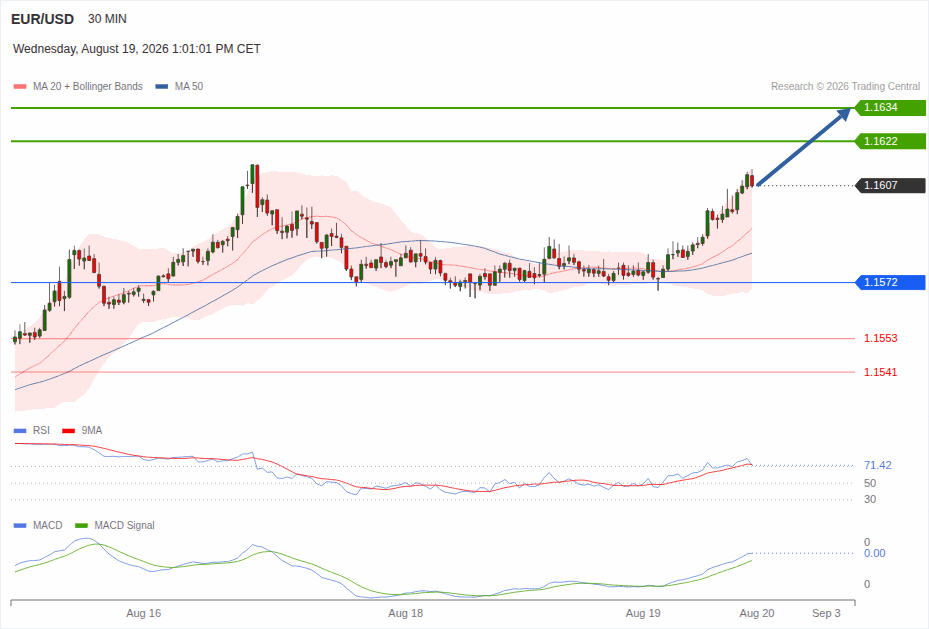
Task: Click the MACD Signal legend color swatch
Action: point(81,525)
